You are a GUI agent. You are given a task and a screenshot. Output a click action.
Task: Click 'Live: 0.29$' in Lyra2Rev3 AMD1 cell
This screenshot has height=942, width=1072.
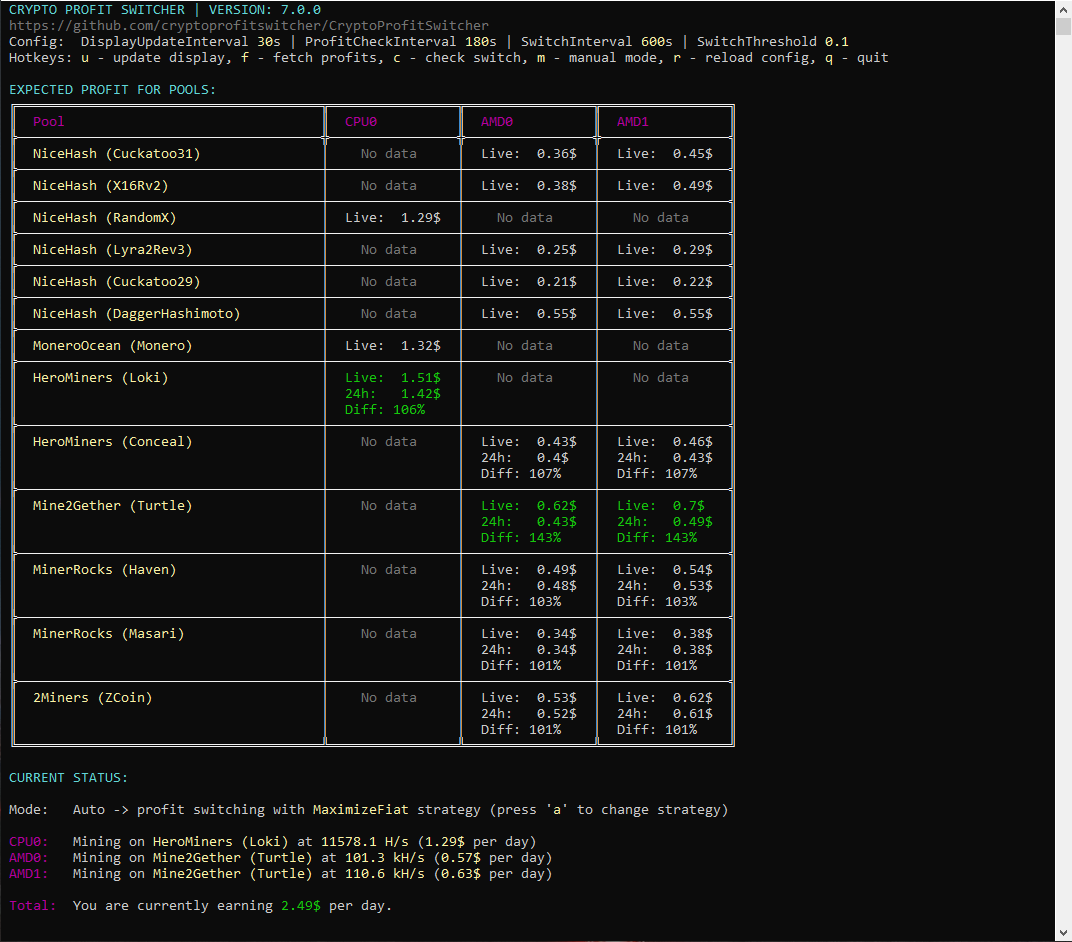(x=665, y=250)
